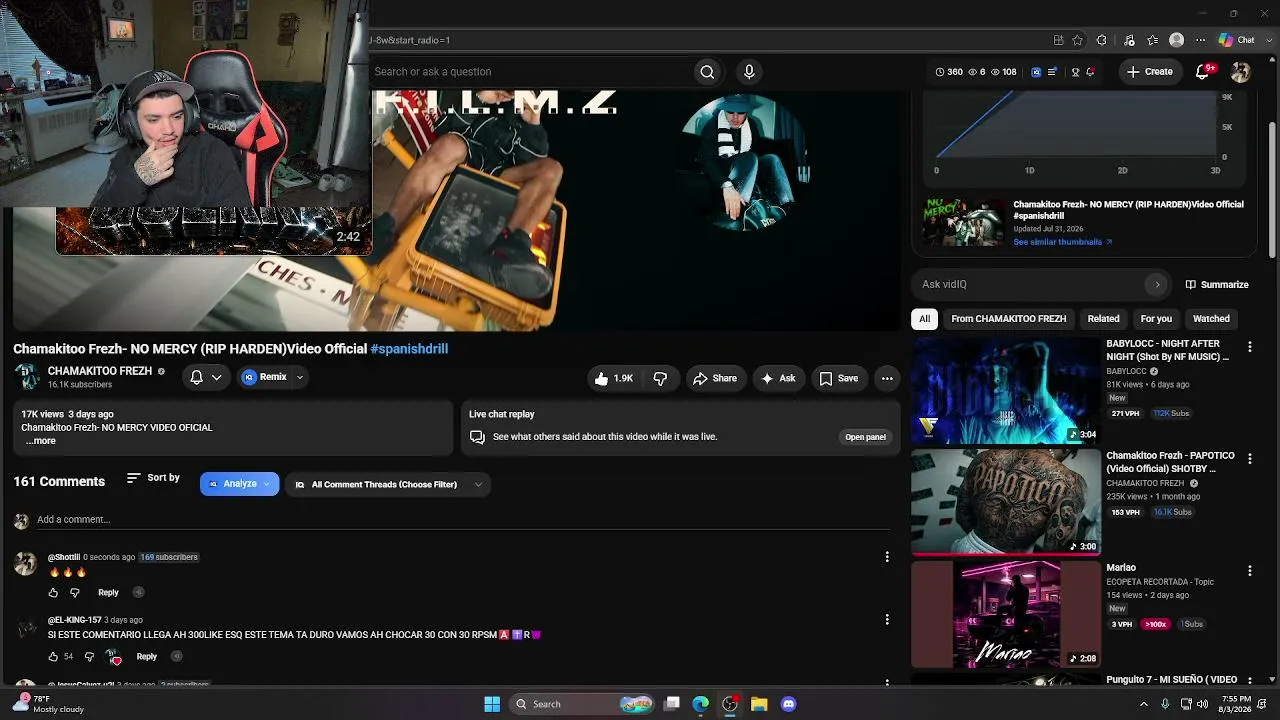Open File Explorer from the taskbar
Viewport: 1280px width, 720px height.
[x=759, y=704]
